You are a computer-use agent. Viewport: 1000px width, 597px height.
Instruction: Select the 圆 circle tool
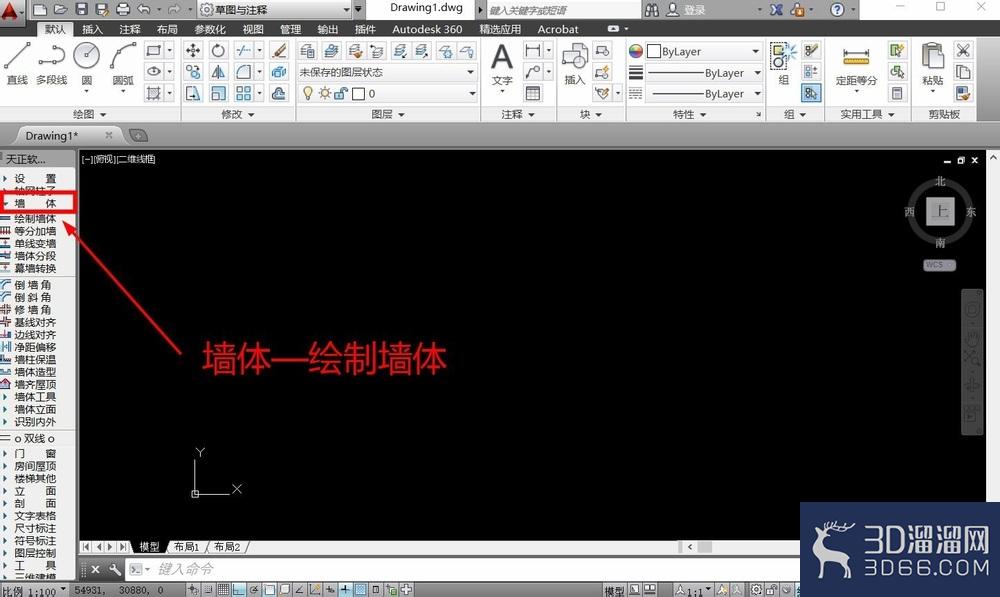[87, 63]
